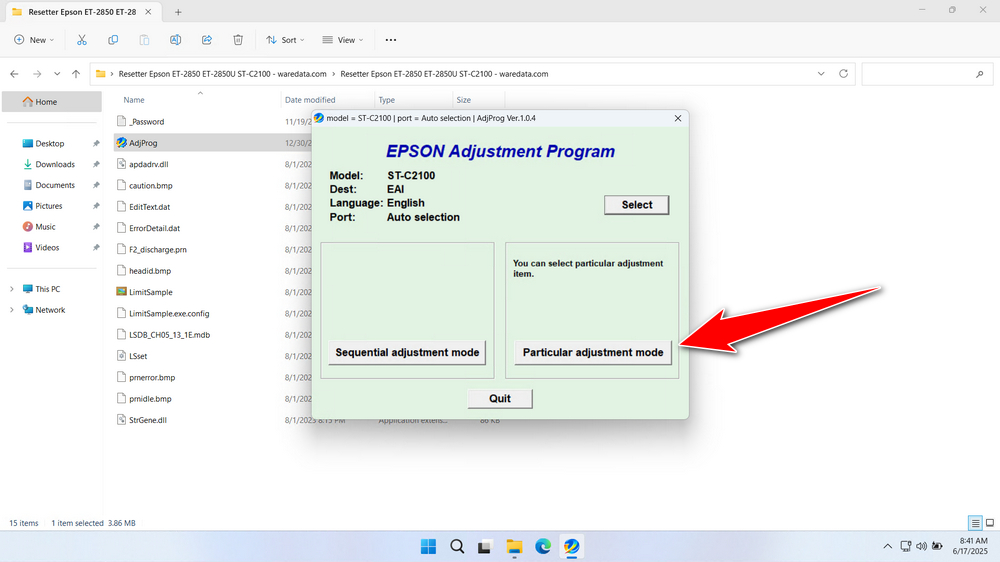Click the Select button in Adjustment Program
This screenshot has height=562, width=1000.
[x=636, y=205]
